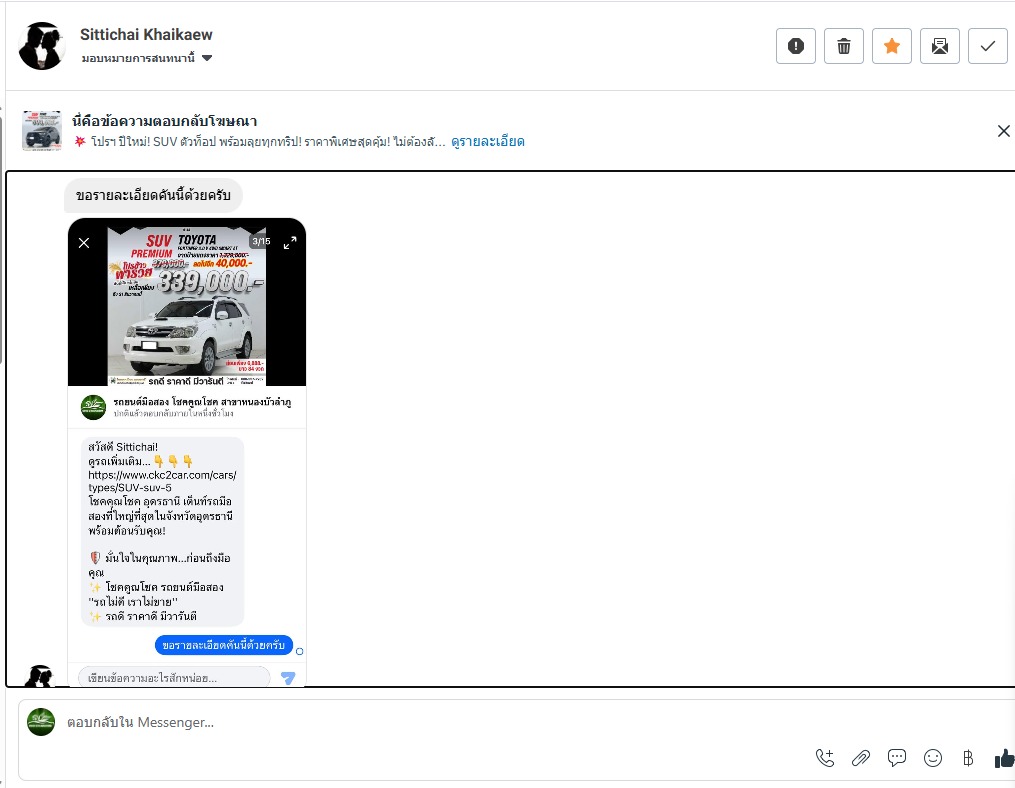Send a thumbs-up like
Image resolution: width=1015 pixels, height=788 pixels.
1005,758
